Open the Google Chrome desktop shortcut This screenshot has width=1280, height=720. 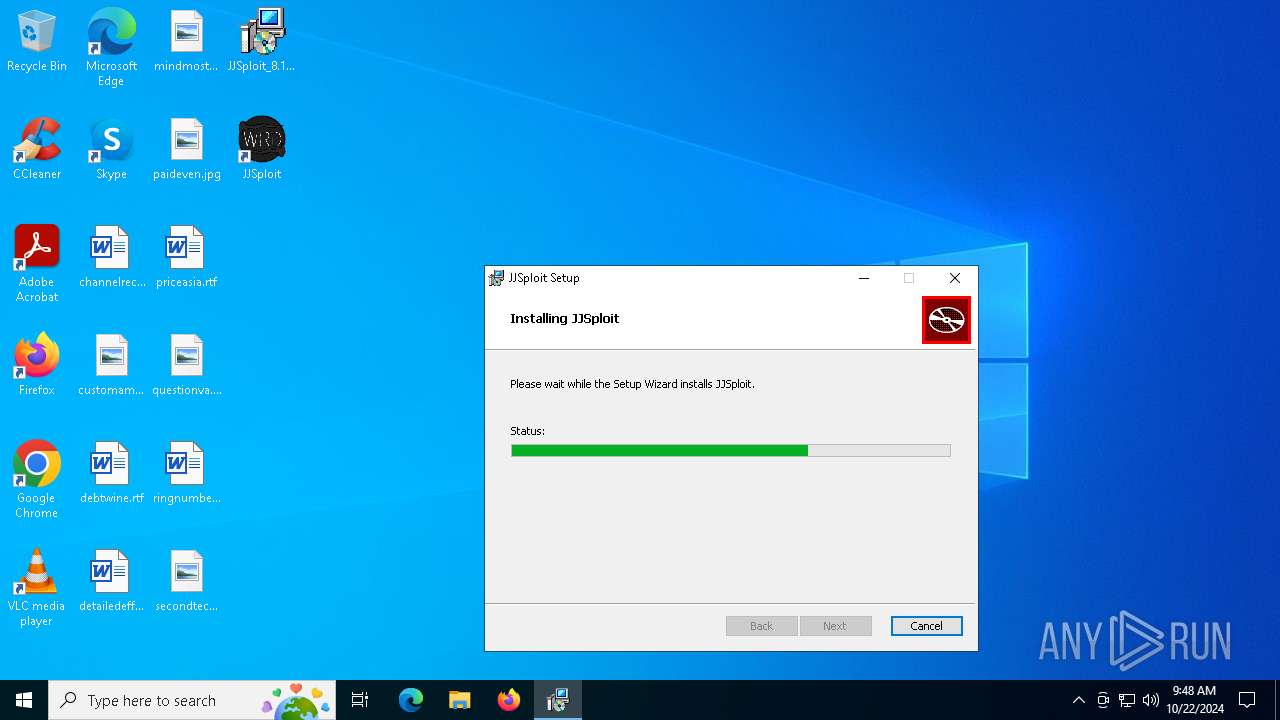[x=37, y=480]
